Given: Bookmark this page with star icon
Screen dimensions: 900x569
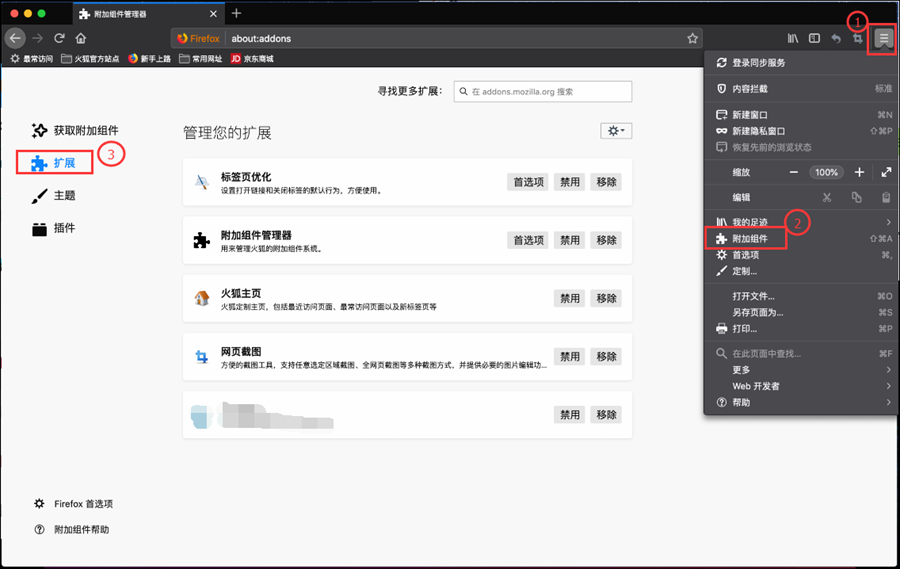Looking at the screenshot, I should (692, 38).
